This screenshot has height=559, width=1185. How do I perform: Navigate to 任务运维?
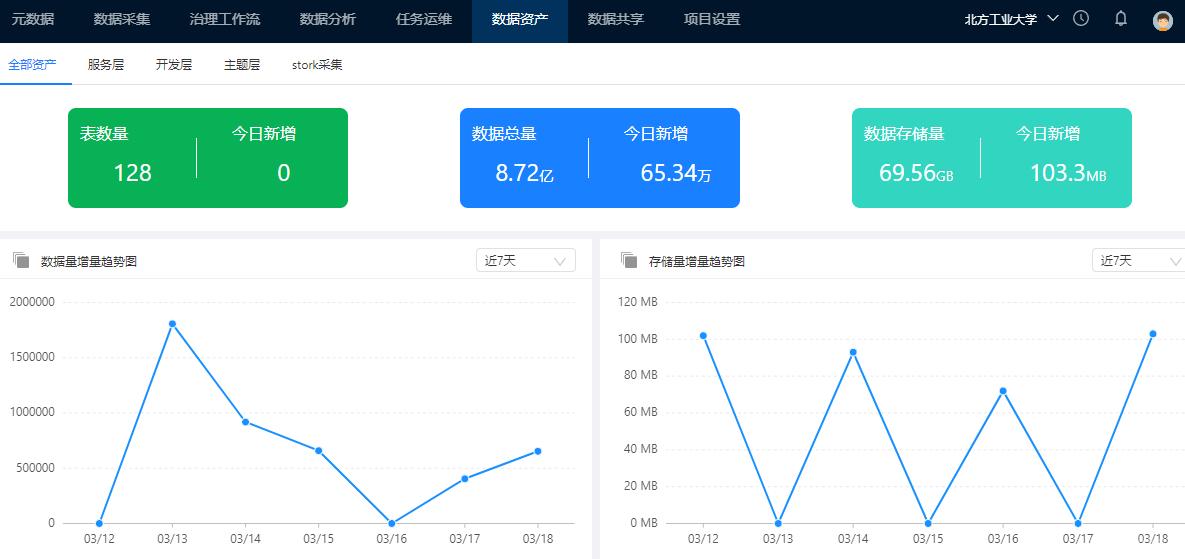point(423,19)
